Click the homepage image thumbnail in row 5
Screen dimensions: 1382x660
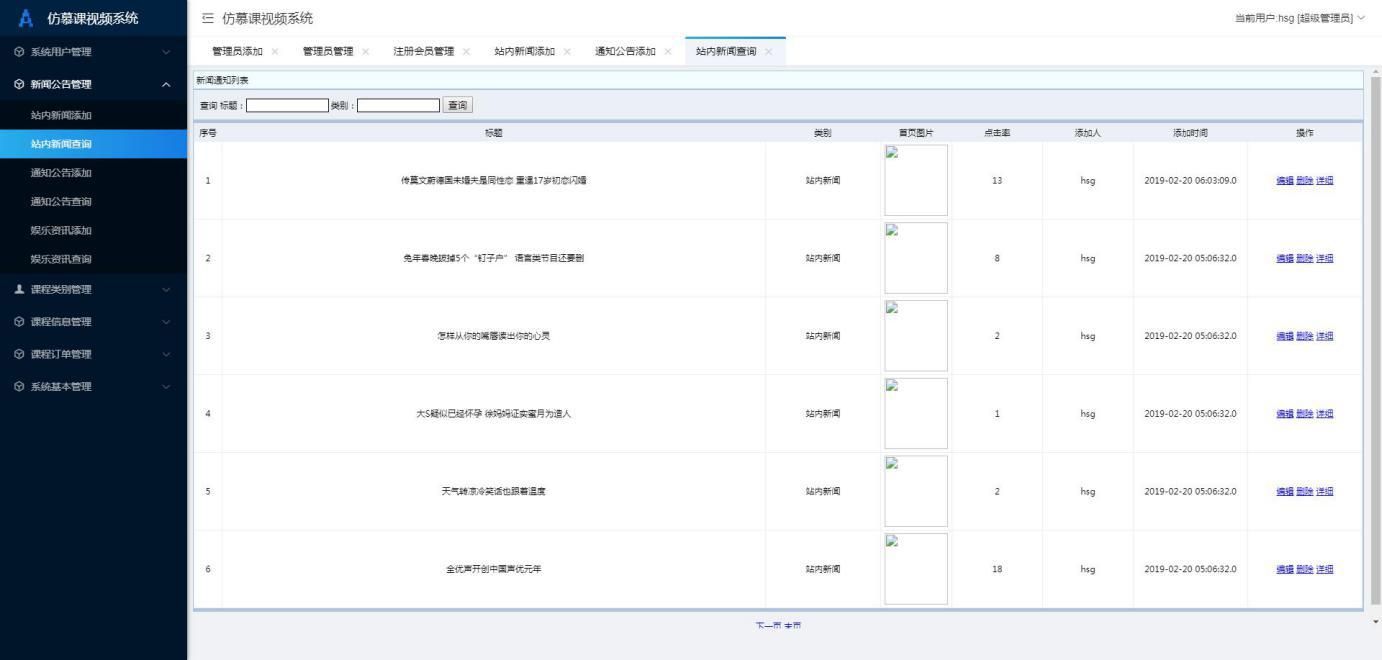point(916,491)
